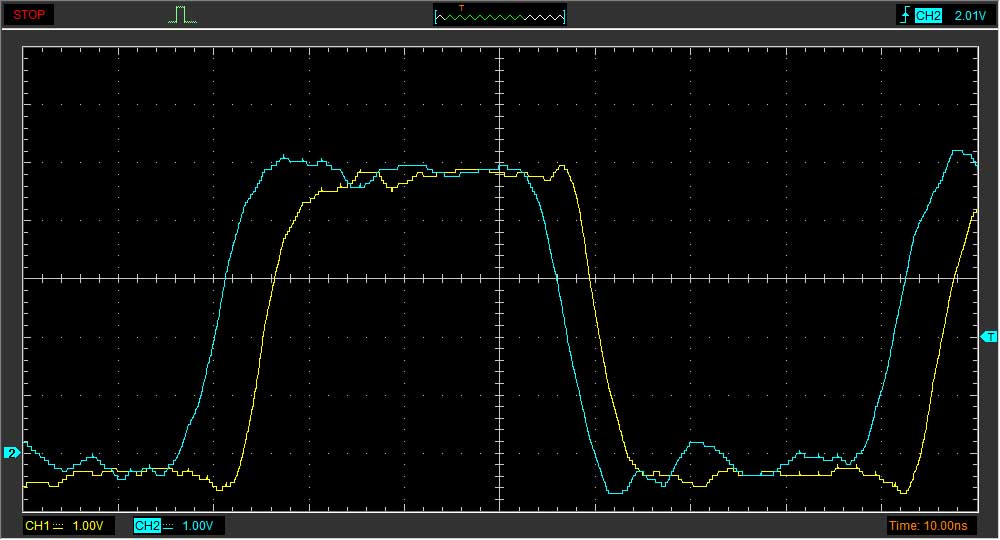Click the left bracket of overview window

coord(436,16)
